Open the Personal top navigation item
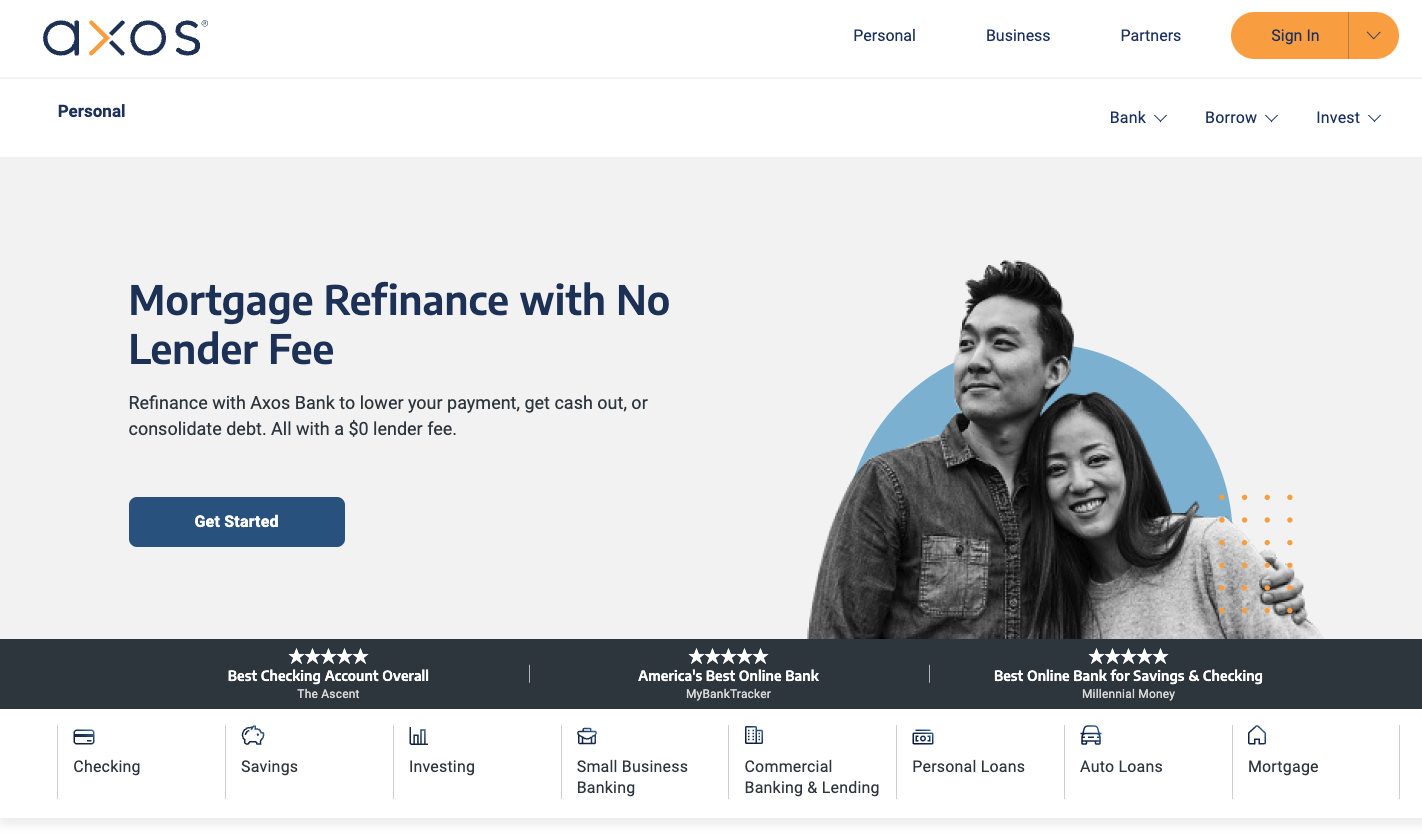The width and height of the screenshot is (1422, 833). pos(884,36)
